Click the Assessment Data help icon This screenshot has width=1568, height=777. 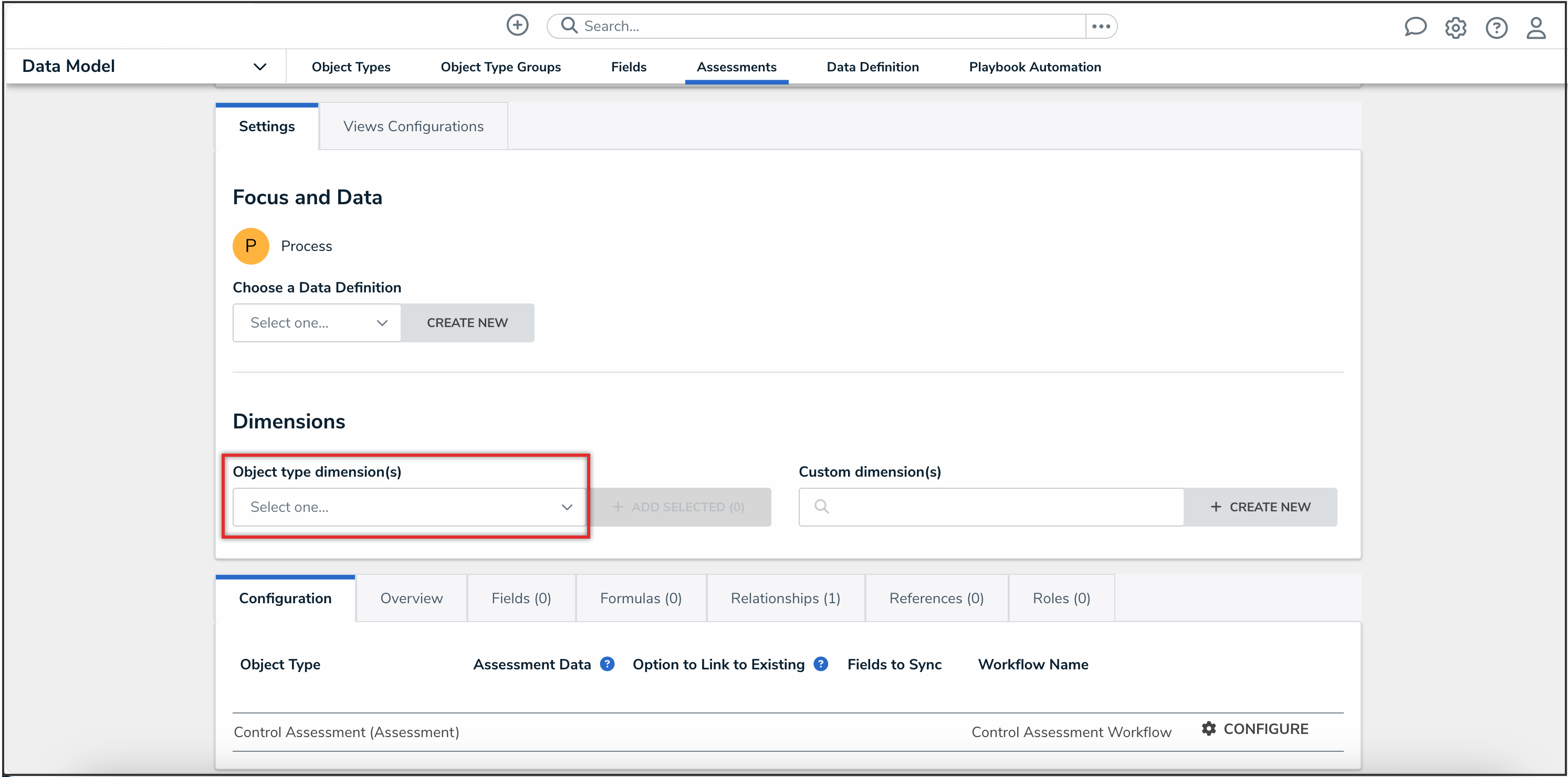tap(607, 664)
